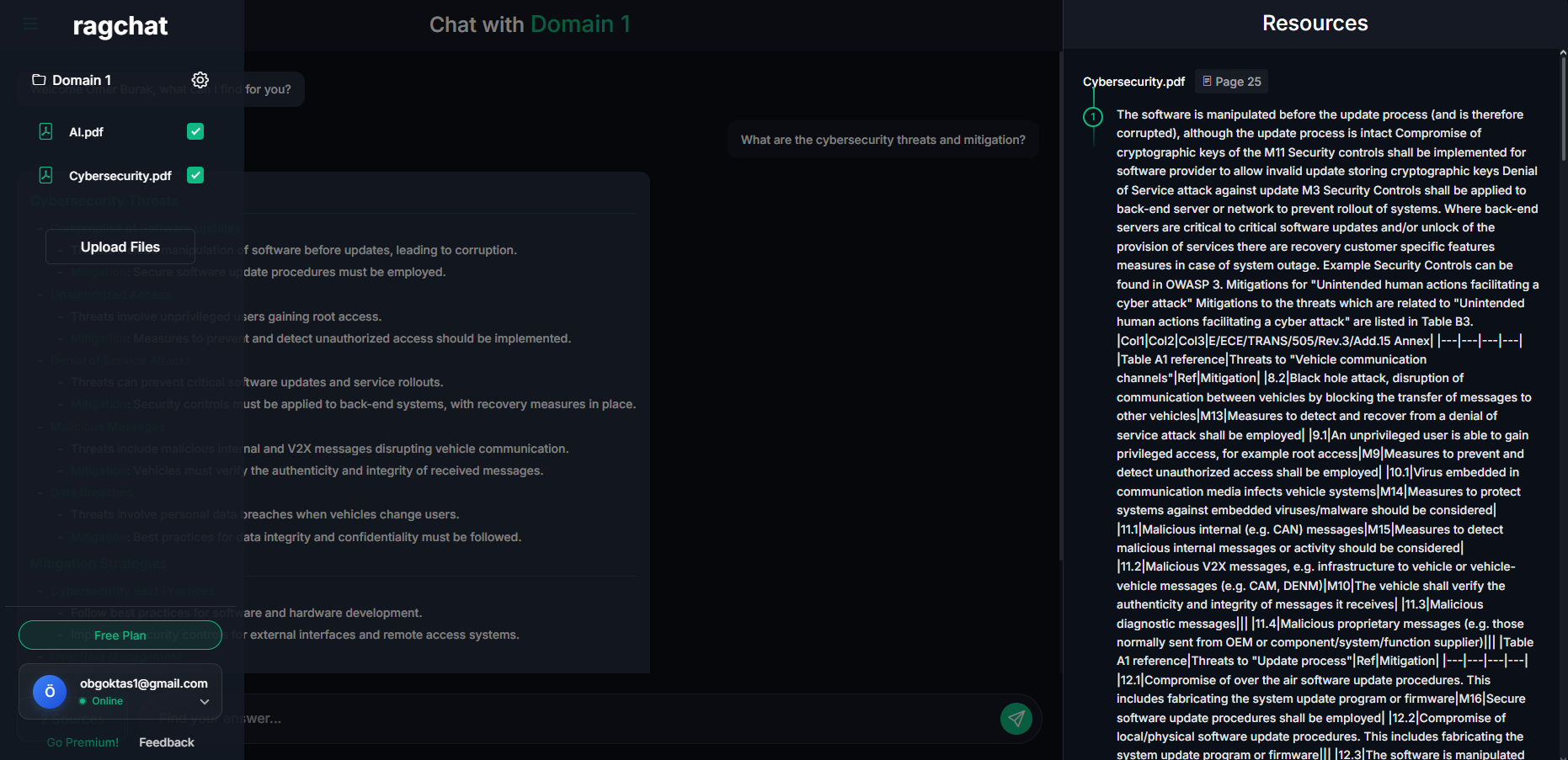Expand the obgoktas1@gmail.com account dropdown

pyautogui.click(x=205, y=702)
